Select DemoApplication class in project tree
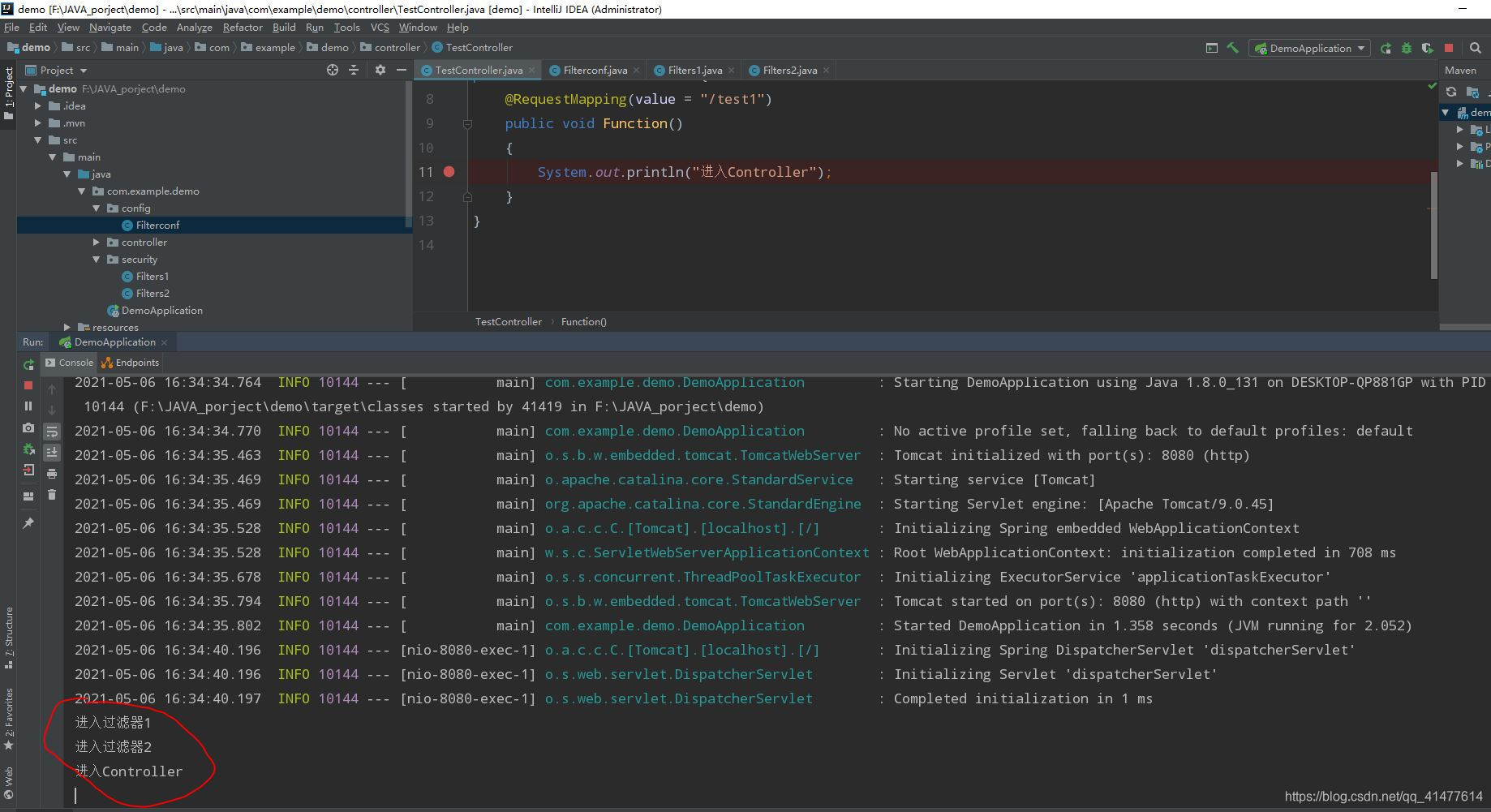Viewport: 1491px width, 812px height. coord(161,311)
